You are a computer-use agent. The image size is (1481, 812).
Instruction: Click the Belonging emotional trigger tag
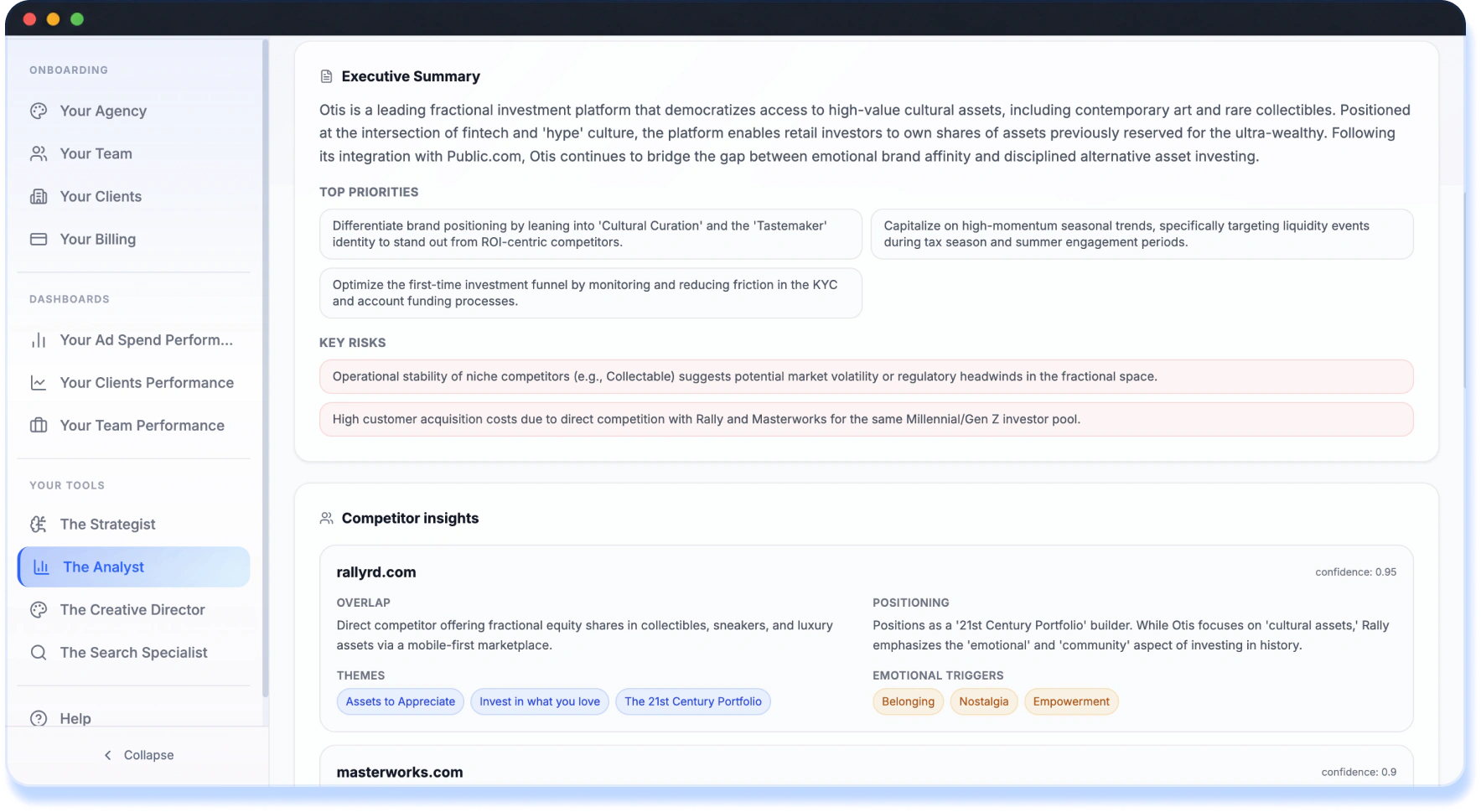click(x=908, y=701)
